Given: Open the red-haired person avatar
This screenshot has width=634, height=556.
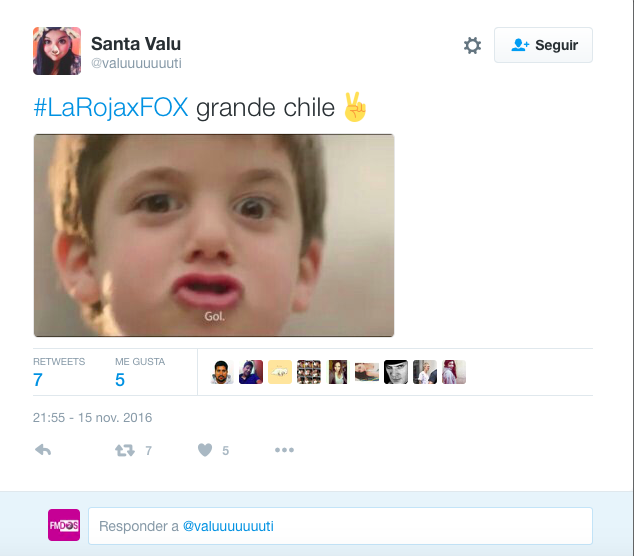Looking at the screenshot, I should [454, 372].
